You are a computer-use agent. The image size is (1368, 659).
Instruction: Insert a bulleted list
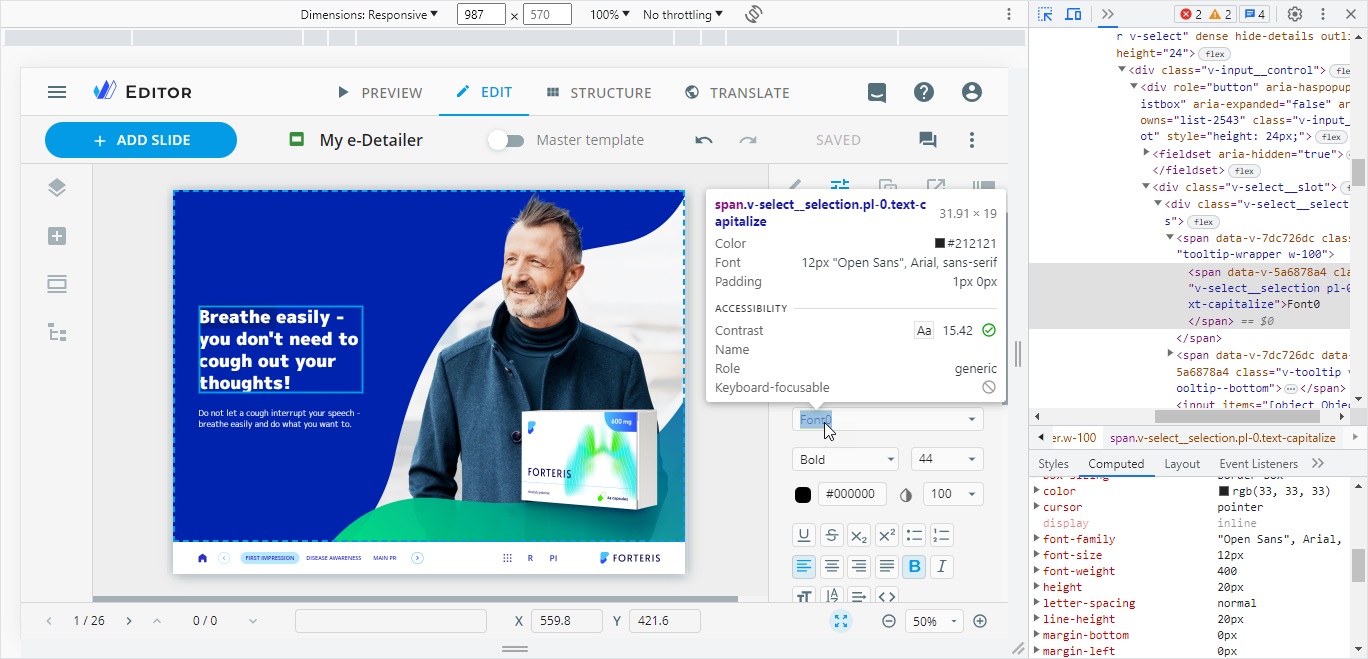point(913,534)
